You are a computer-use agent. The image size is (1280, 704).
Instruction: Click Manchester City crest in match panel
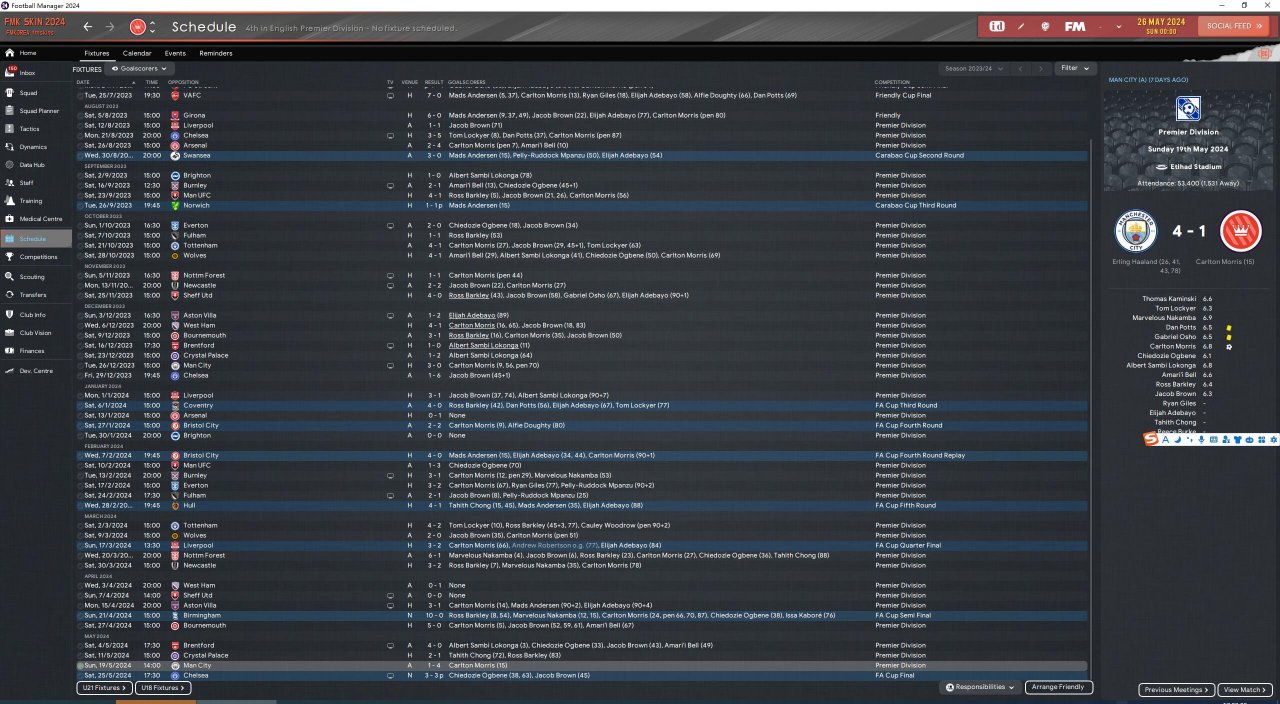pos(1135,232)
